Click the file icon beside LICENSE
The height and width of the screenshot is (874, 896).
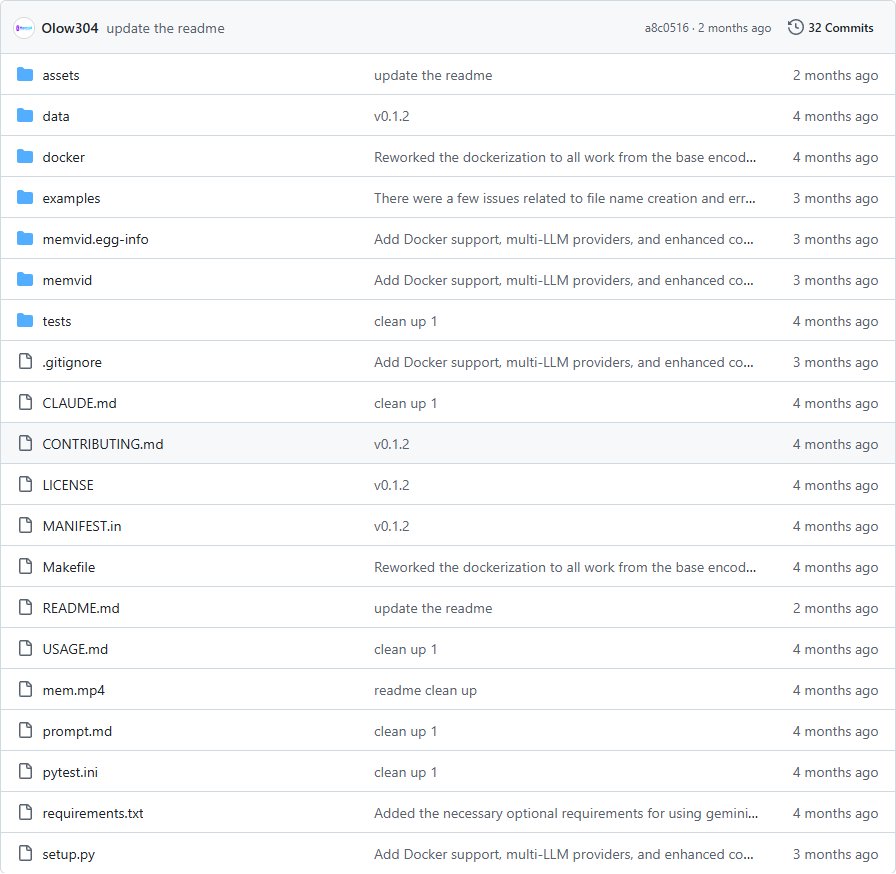coord(25,485)
